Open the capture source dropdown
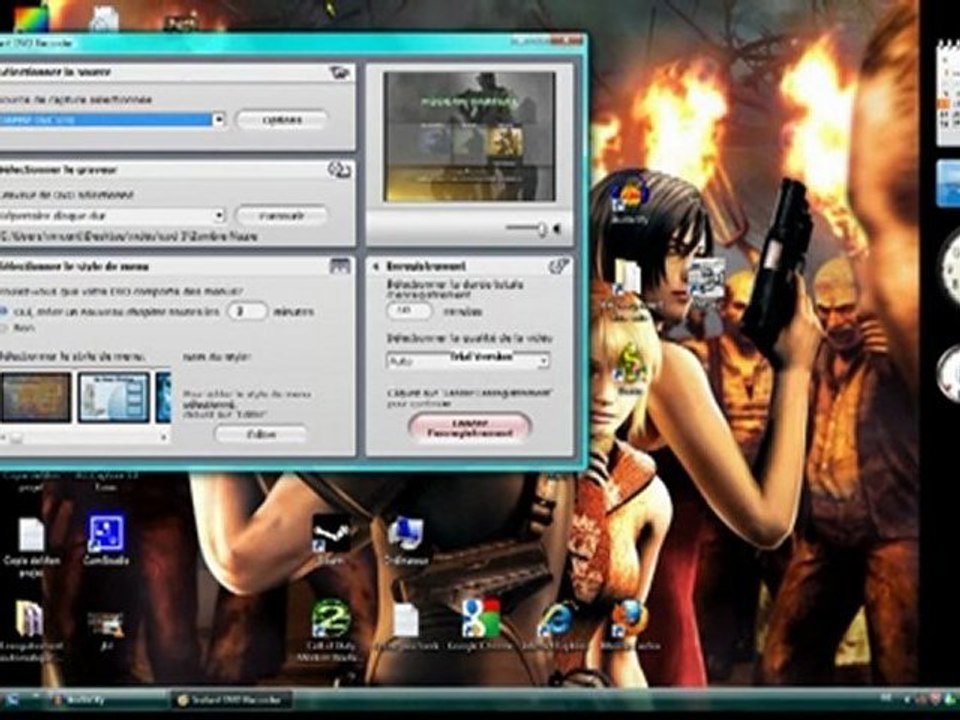Screen dimensions: 960x720 click(219, 119)
